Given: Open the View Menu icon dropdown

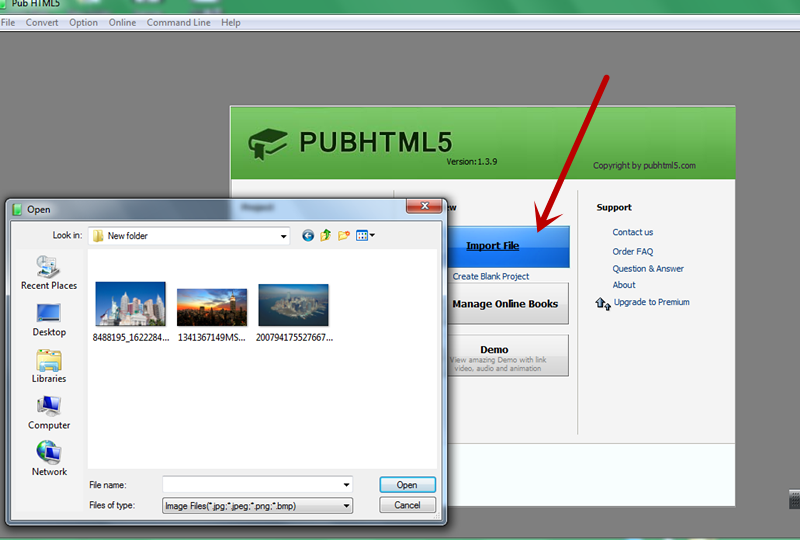Looking at the screenshot, I should click(x=365, y=235).
